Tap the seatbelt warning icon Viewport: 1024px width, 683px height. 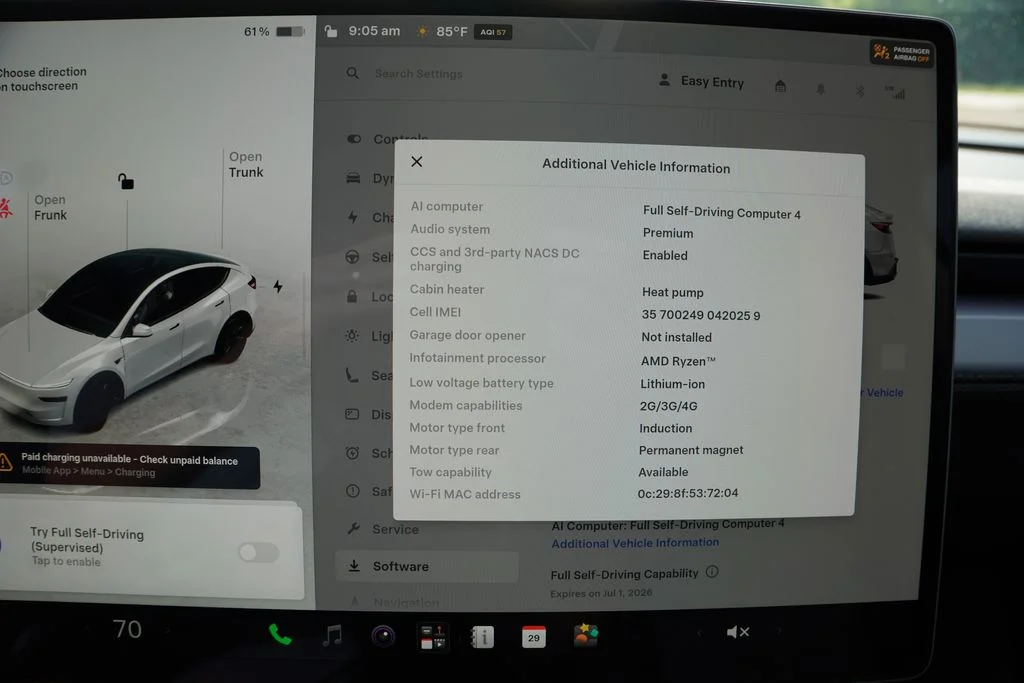(6, 208)
